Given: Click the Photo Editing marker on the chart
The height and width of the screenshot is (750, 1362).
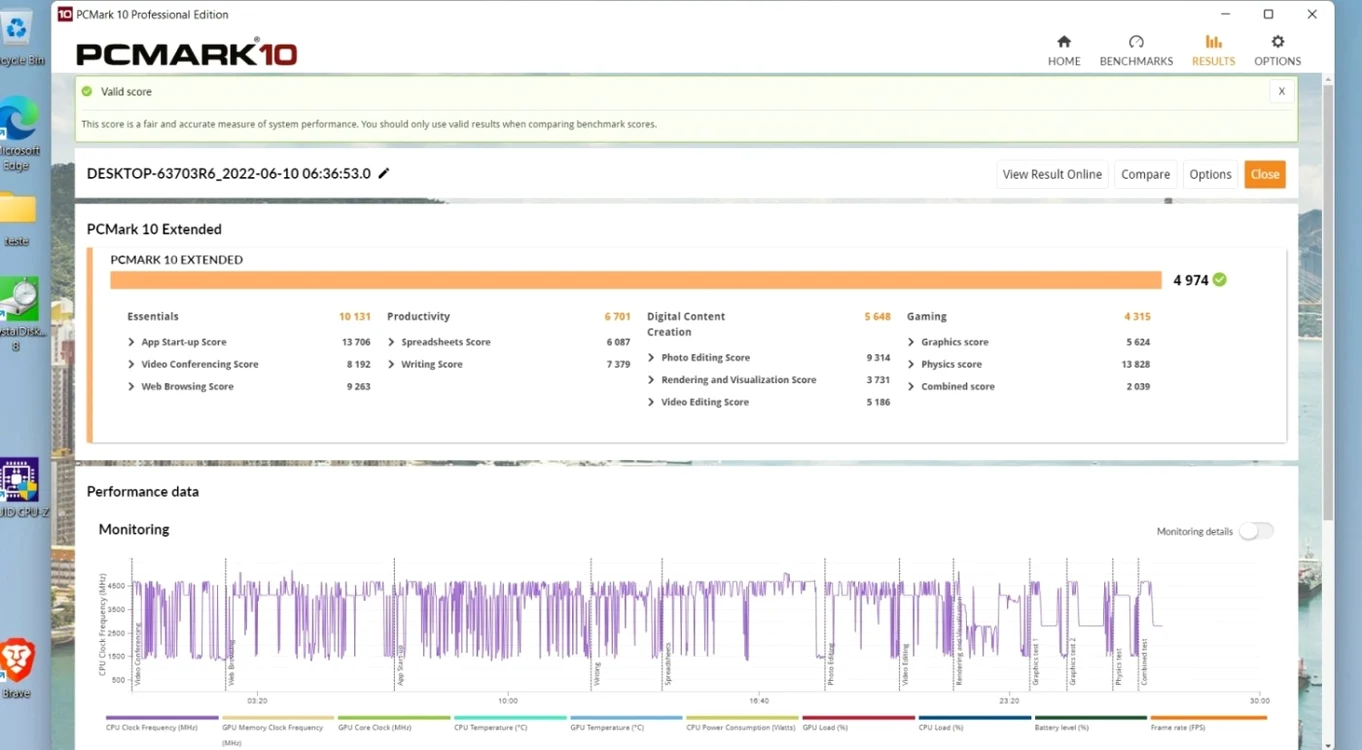Looking at the screenshot, I should 831,664.
